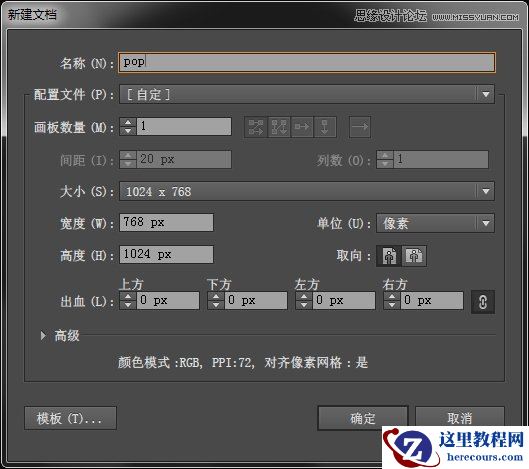Decrease 上方 top bleed value
The height and width of the screenshot is (469, 529).
coord(128,305)
